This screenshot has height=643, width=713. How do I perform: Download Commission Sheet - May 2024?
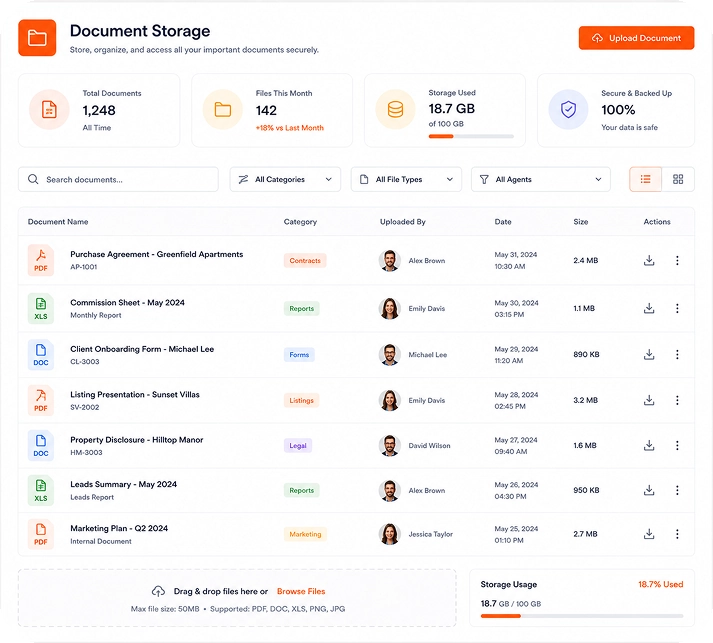[x=649, y=308]
